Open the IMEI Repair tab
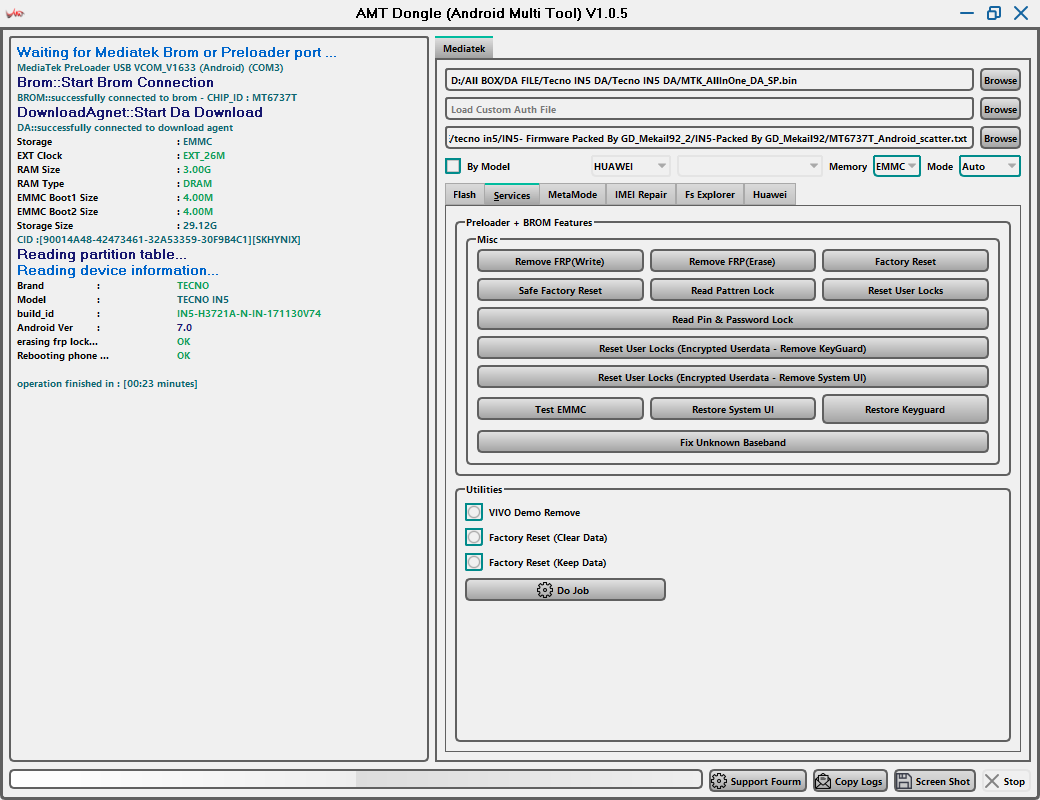Screen dimensions: 1040x800 (x=640, y=195)
